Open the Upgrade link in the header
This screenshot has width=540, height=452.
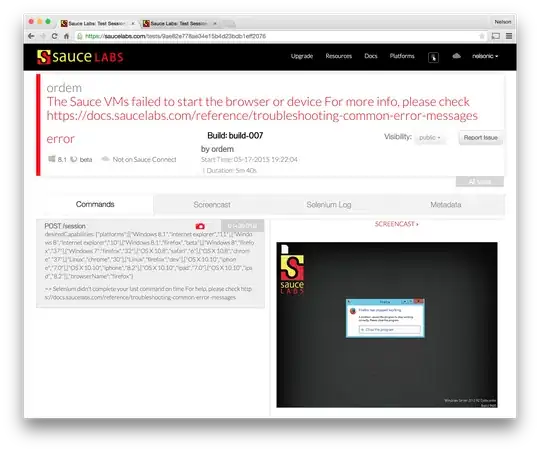click(302, 56)
